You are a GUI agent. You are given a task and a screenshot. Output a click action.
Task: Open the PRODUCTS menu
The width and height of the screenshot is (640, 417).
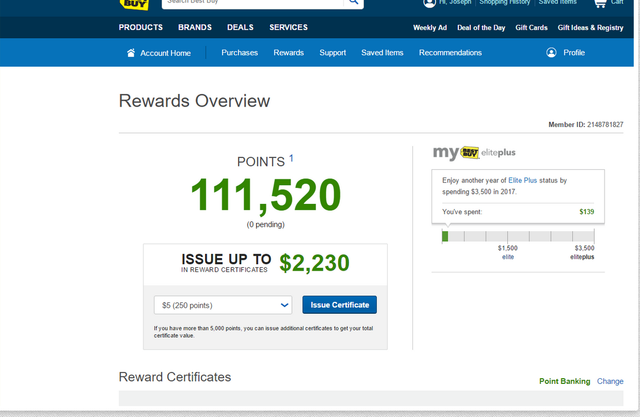tap(140, 27)
